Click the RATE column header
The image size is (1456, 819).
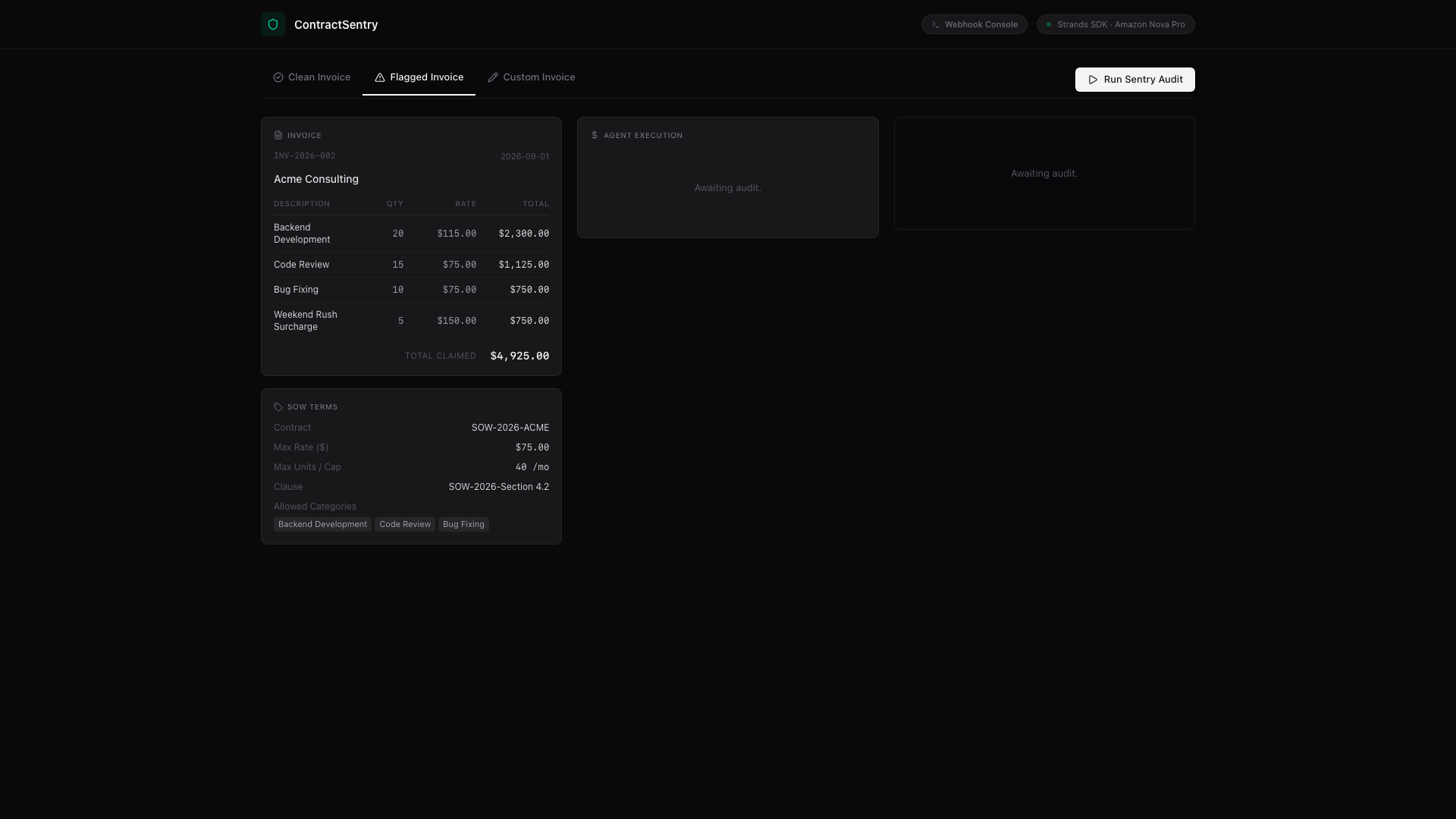(x=466, y=204)
